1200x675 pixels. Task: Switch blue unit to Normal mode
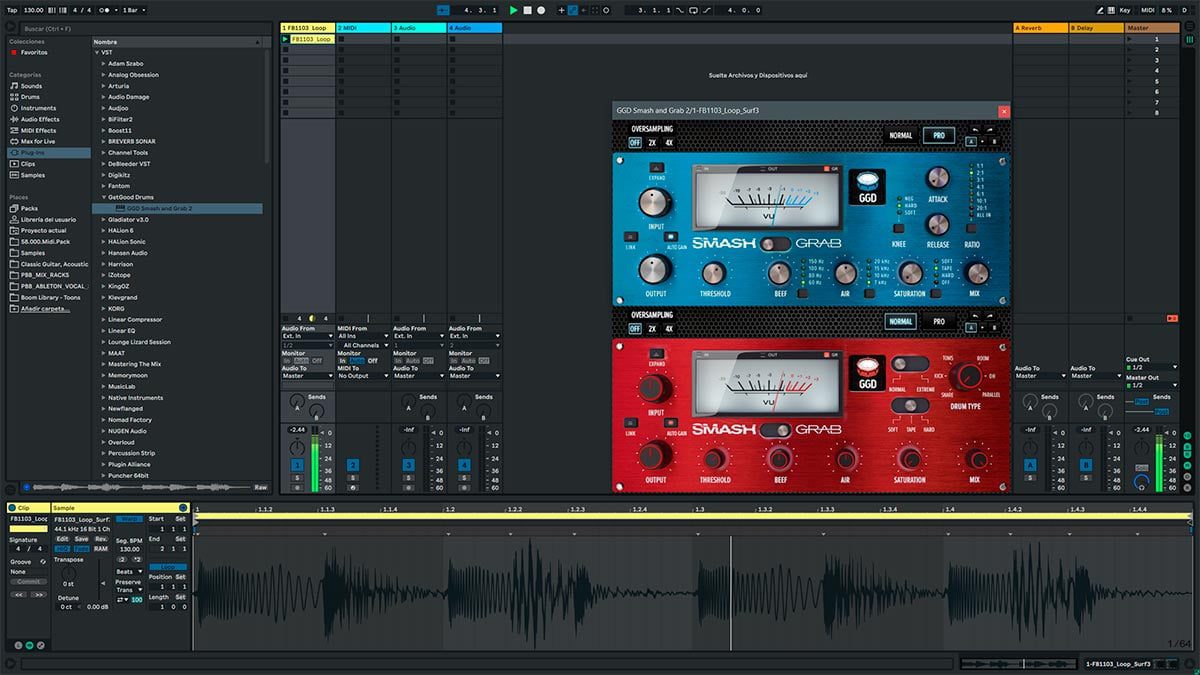[x=900, y=136]
